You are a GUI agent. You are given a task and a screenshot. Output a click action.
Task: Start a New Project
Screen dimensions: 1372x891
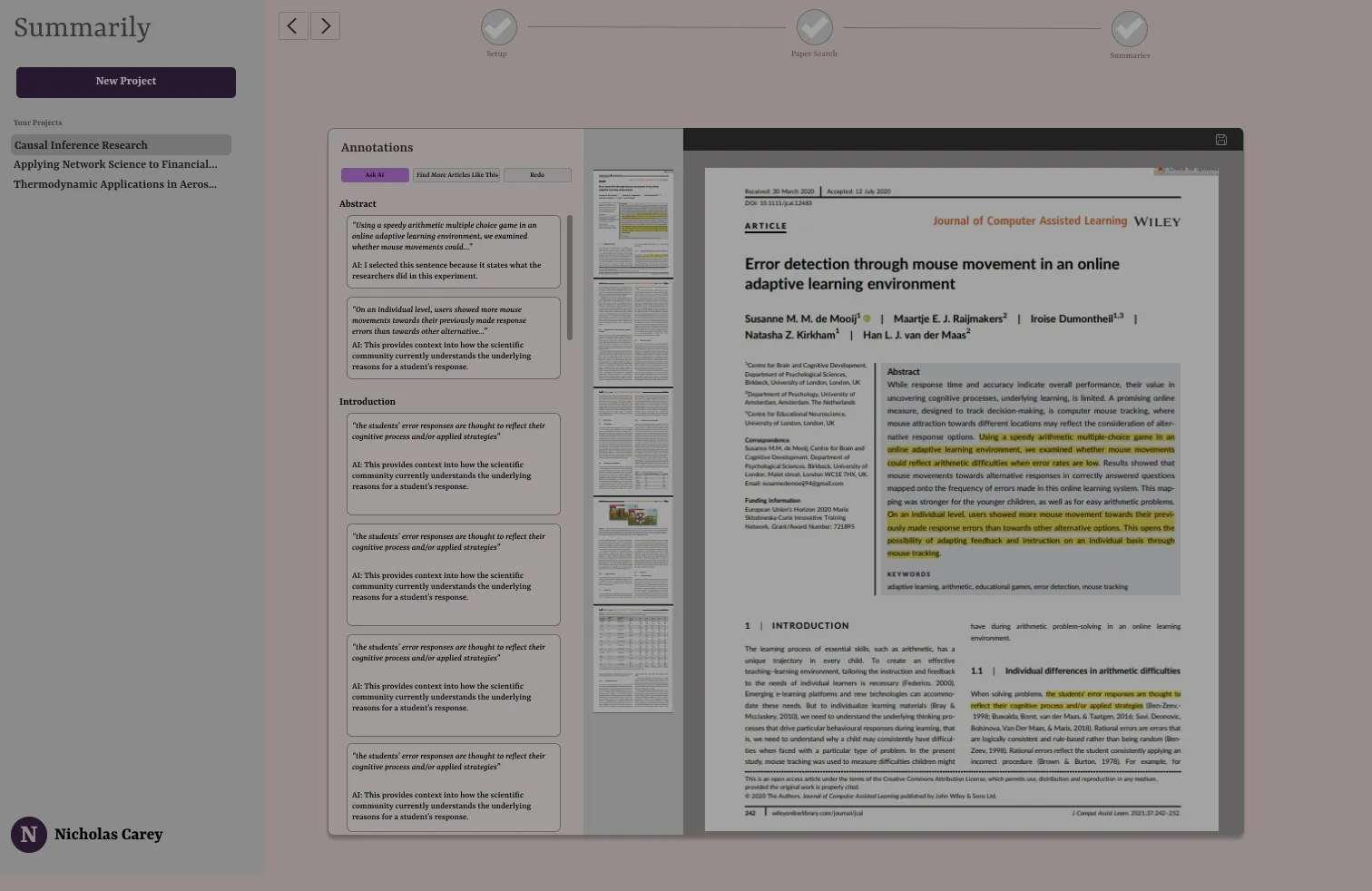click(125, 82)
